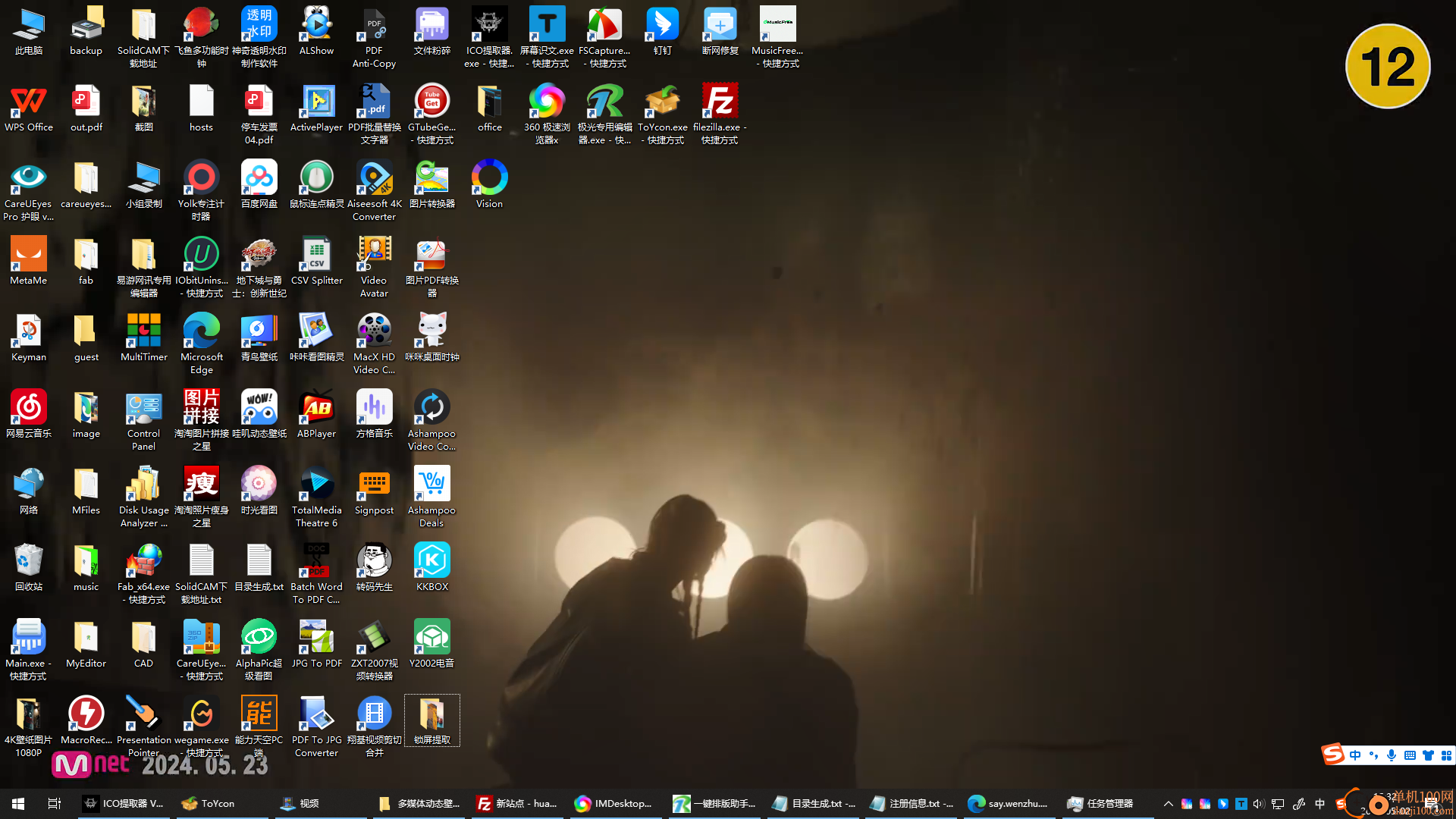Open the Y2002电音 desktop icon

431,645
